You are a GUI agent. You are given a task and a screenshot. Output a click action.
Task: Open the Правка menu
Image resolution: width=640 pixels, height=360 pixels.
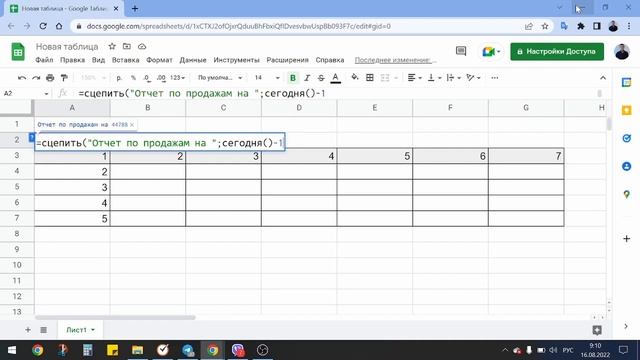(x=72, y=60)
